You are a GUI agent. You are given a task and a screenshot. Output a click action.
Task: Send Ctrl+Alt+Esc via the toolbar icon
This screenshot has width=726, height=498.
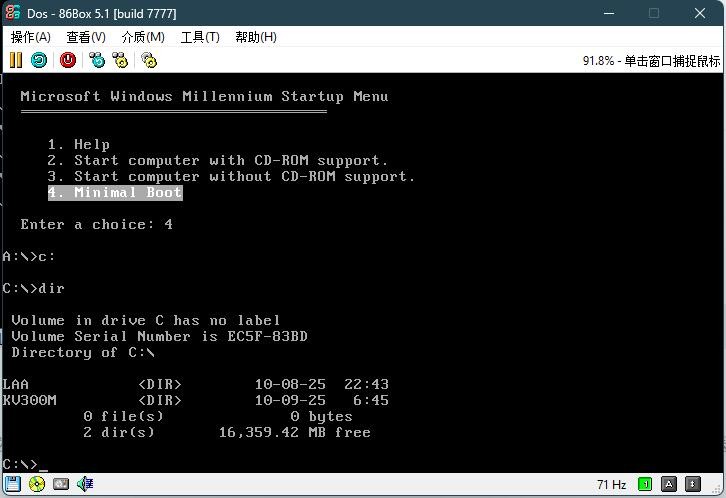pos(121,60)
